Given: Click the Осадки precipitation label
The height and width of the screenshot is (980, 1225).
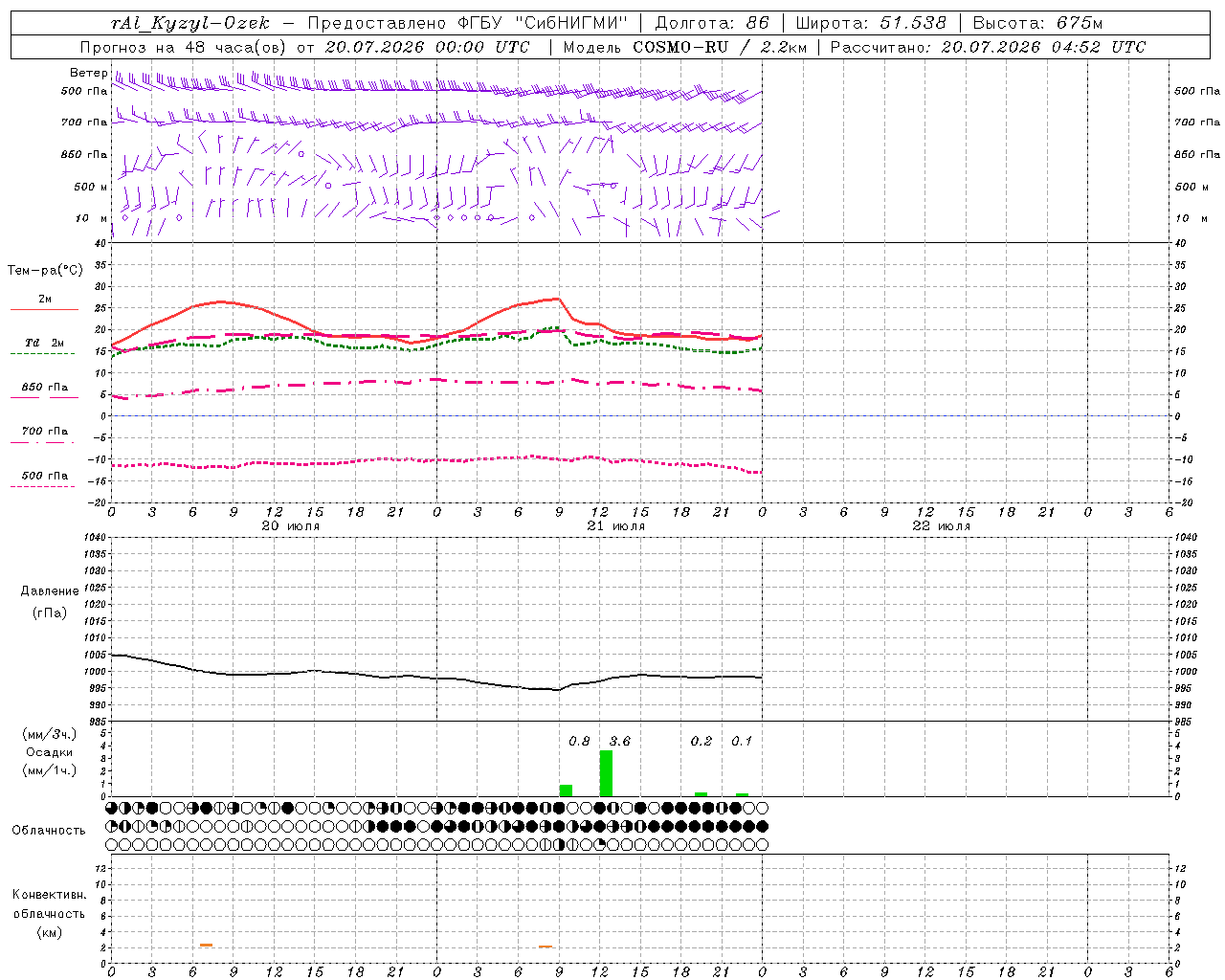Looking at the screenshot, I should [49, 752].
